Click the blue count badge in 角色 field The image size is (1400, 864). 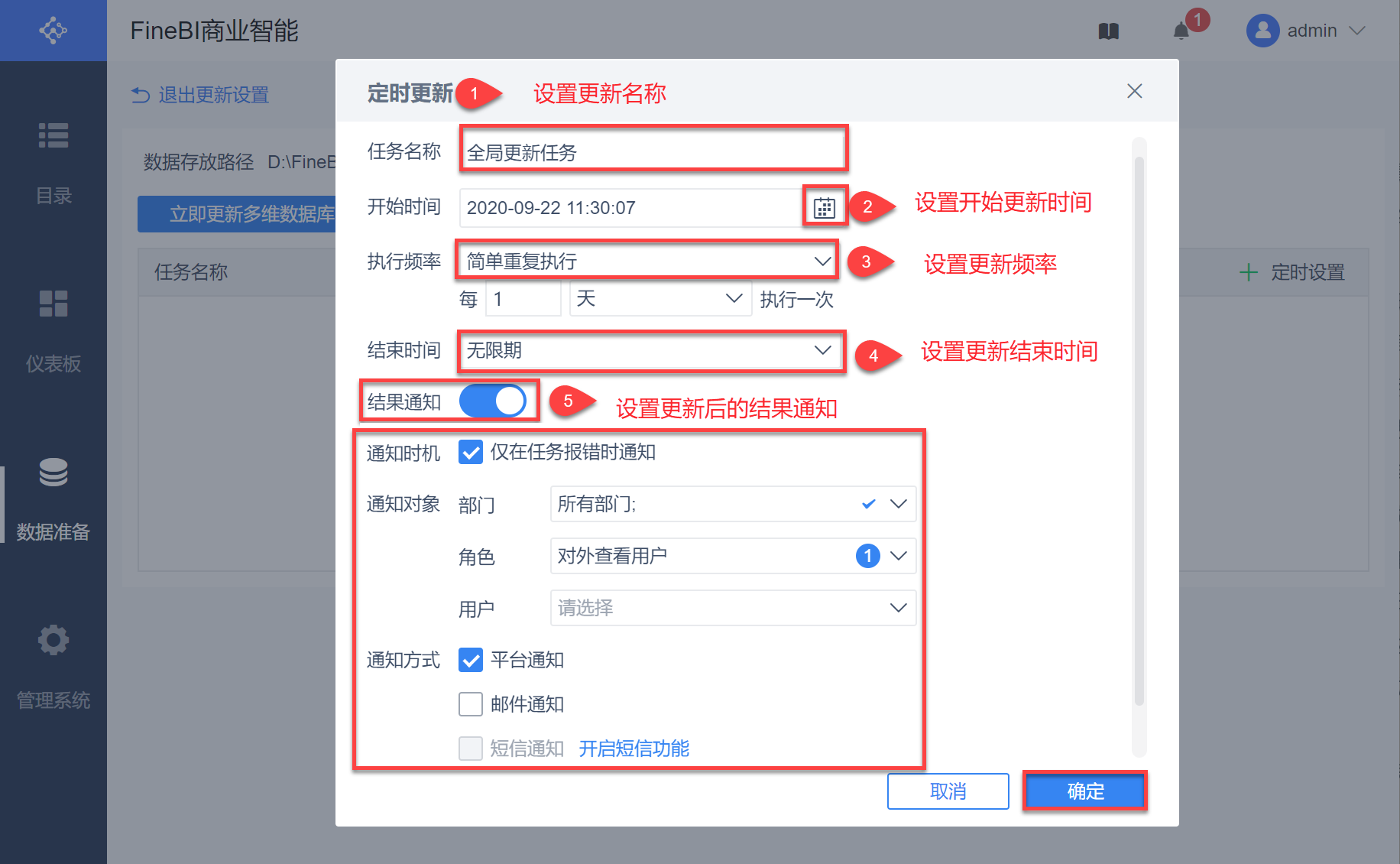coord(868,556)
